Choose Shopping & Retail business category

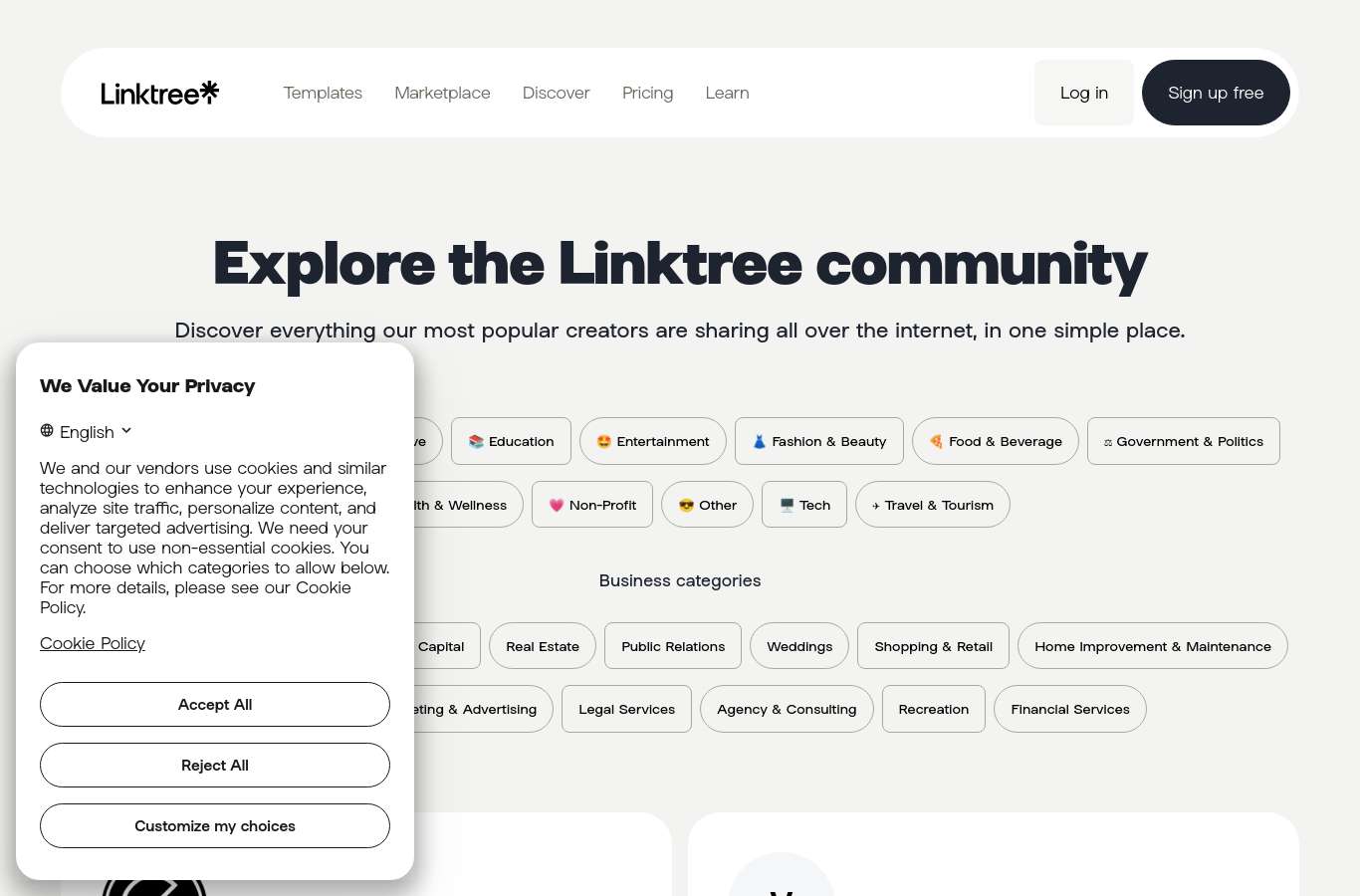point(933,646)
